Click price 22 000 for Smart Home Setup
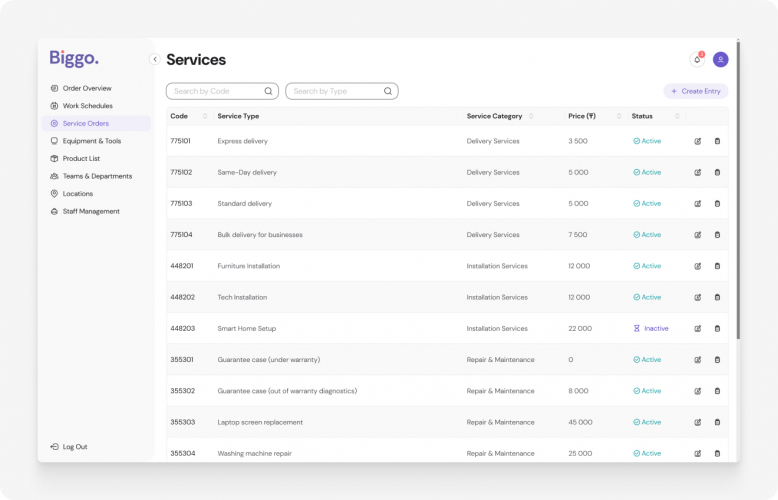Viewport: 778px width, 500px height. click(x=580, y=329)
